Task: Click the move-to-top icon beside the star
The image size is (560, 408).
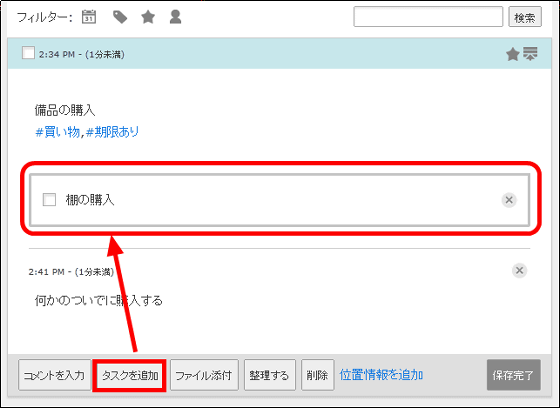Action: 530,54
